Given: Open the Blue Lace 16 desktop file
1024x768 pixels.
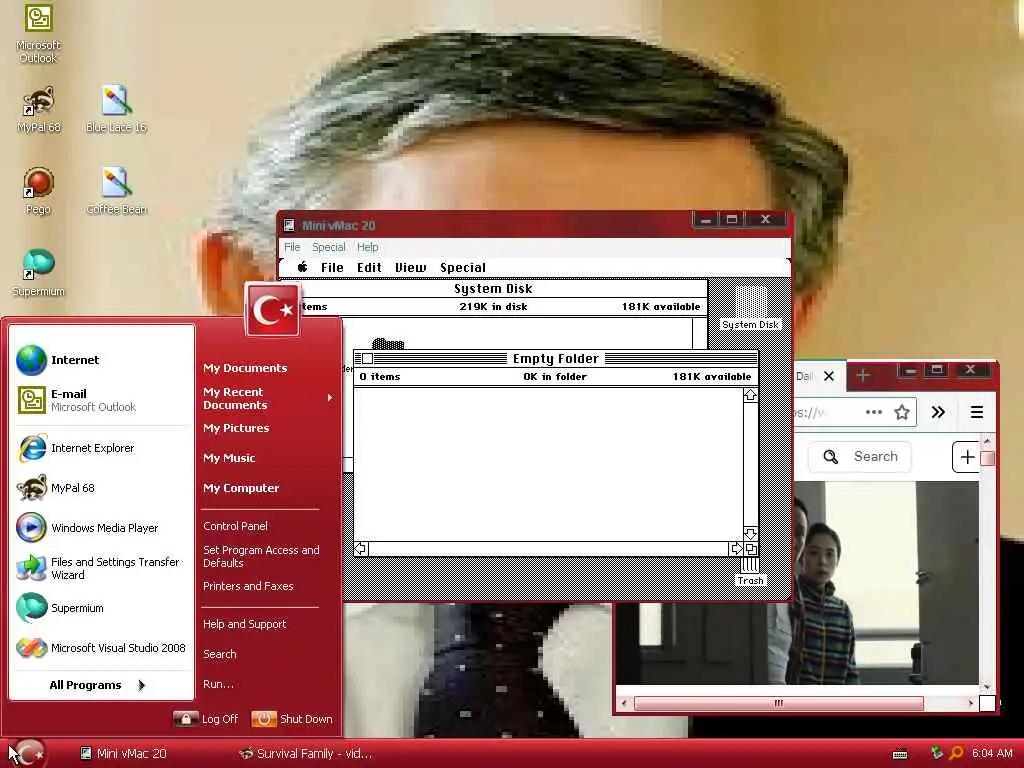Looking at the screenshot, I should (116, 109).
